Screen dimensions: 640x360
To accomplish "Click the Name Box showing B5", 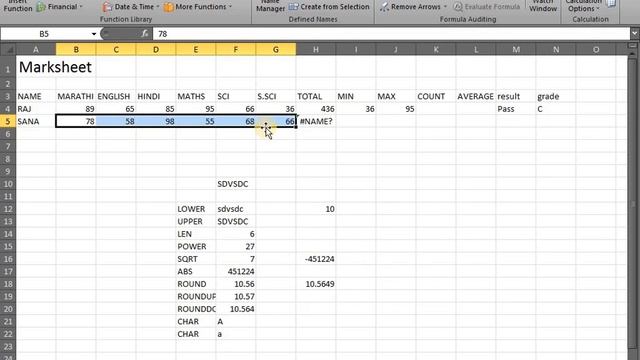I will 44,34.
